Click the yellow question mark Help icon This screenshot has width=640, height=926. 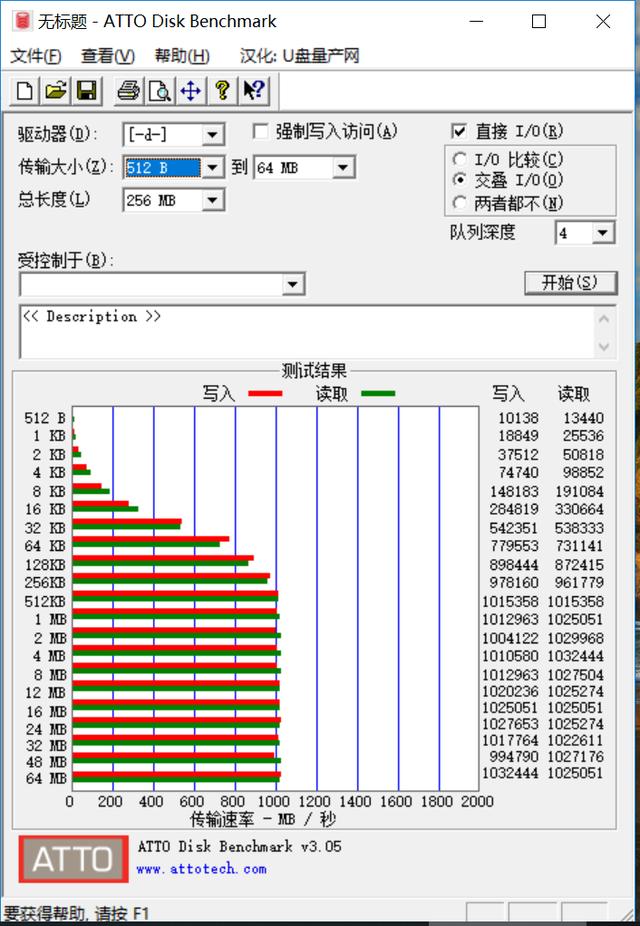pos(222,90)
